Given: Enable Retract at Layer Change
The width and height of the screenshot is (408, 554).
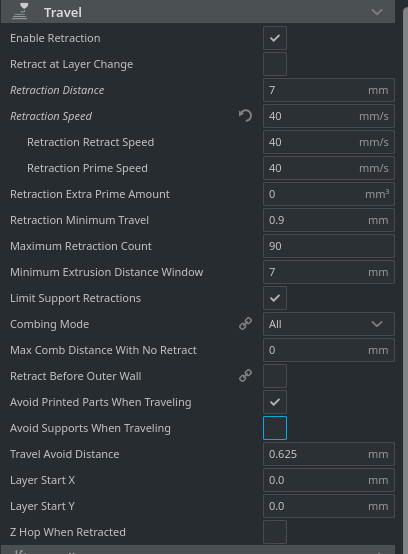Looking at the screenshot, I should [x=275, y=64].
